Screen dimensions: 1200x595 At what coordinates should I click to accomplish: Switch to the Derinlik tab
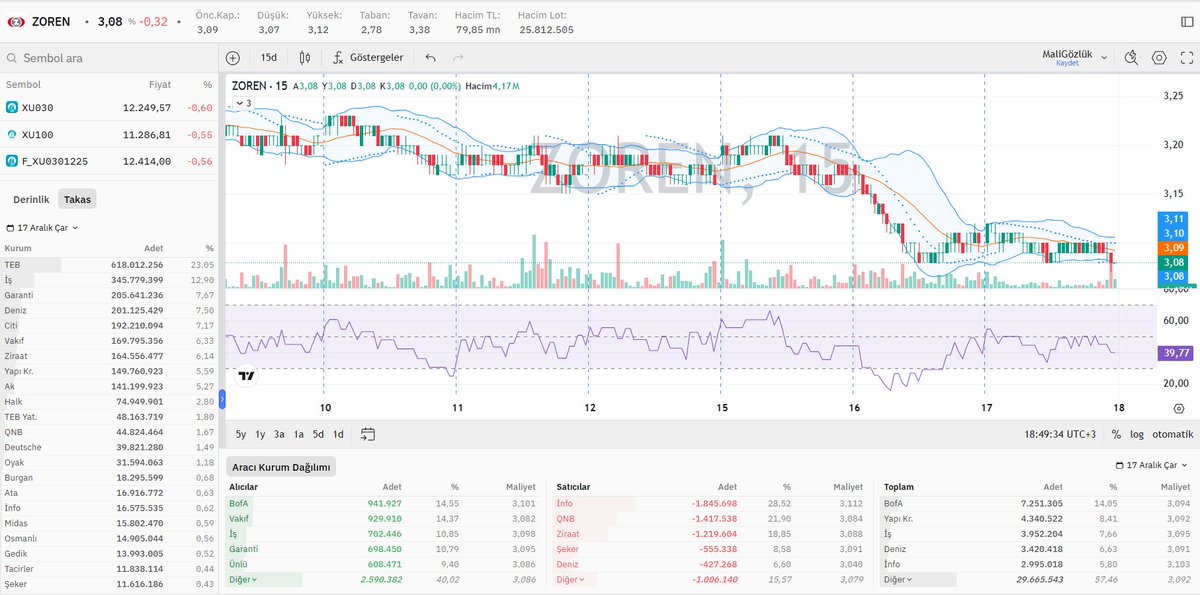point(30,199)
